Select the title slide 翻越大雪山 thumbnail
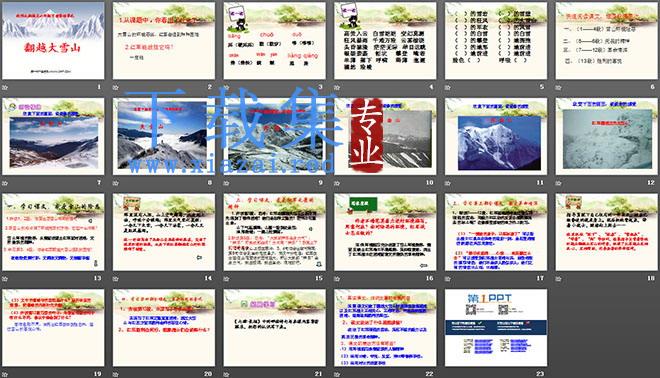This screenshot has width=660, height=378. [x=53, y=40]
